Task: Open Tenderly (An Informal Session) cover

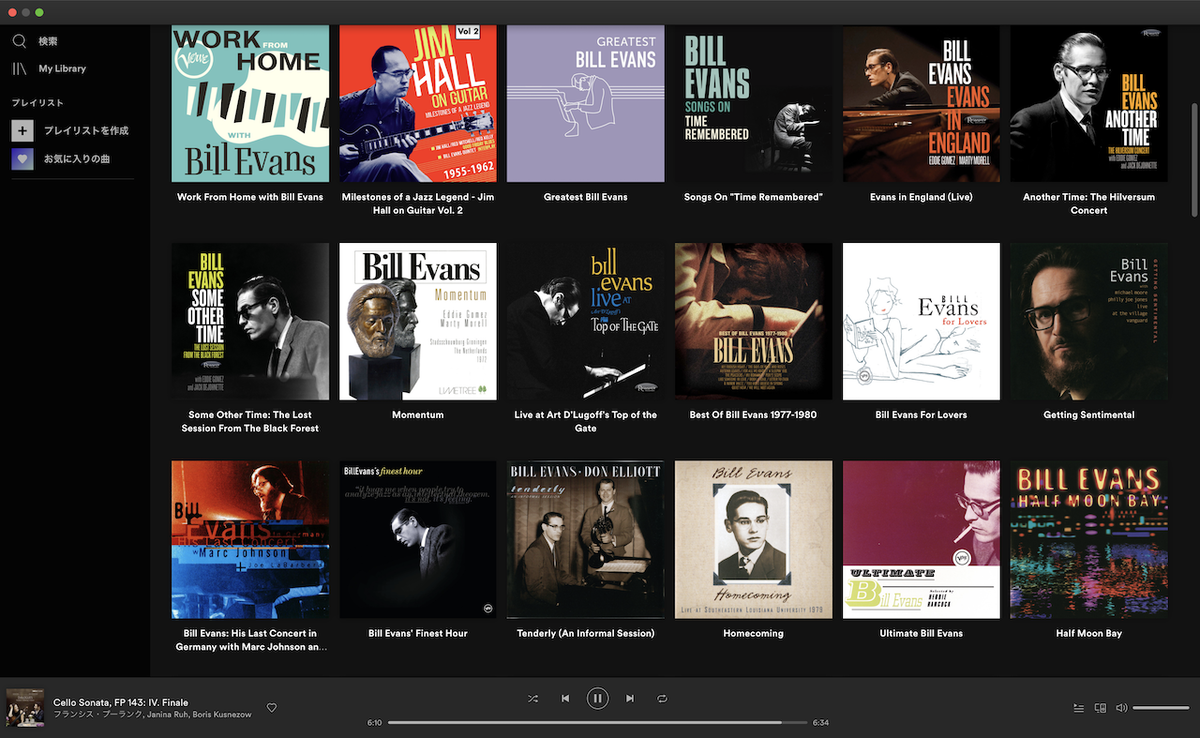Action: pos(586,539)
